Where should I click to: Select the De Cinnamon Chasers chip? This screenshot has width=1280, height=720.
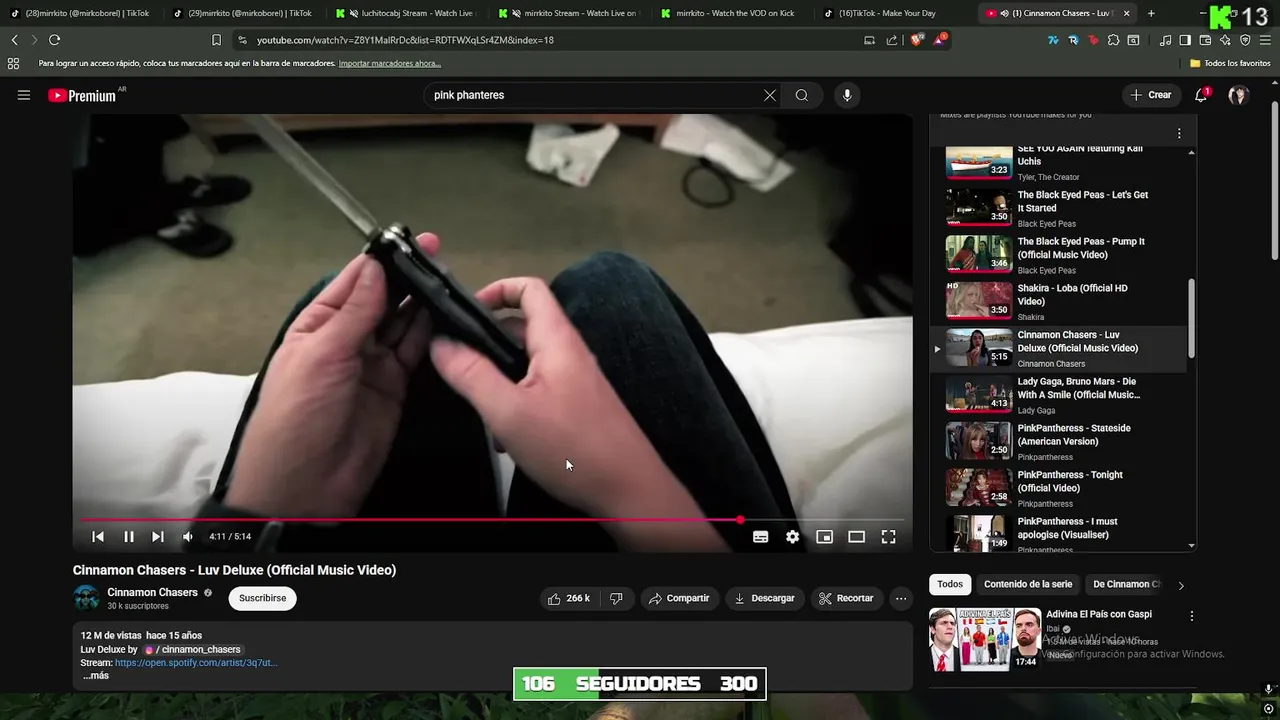pos(1126,584)
